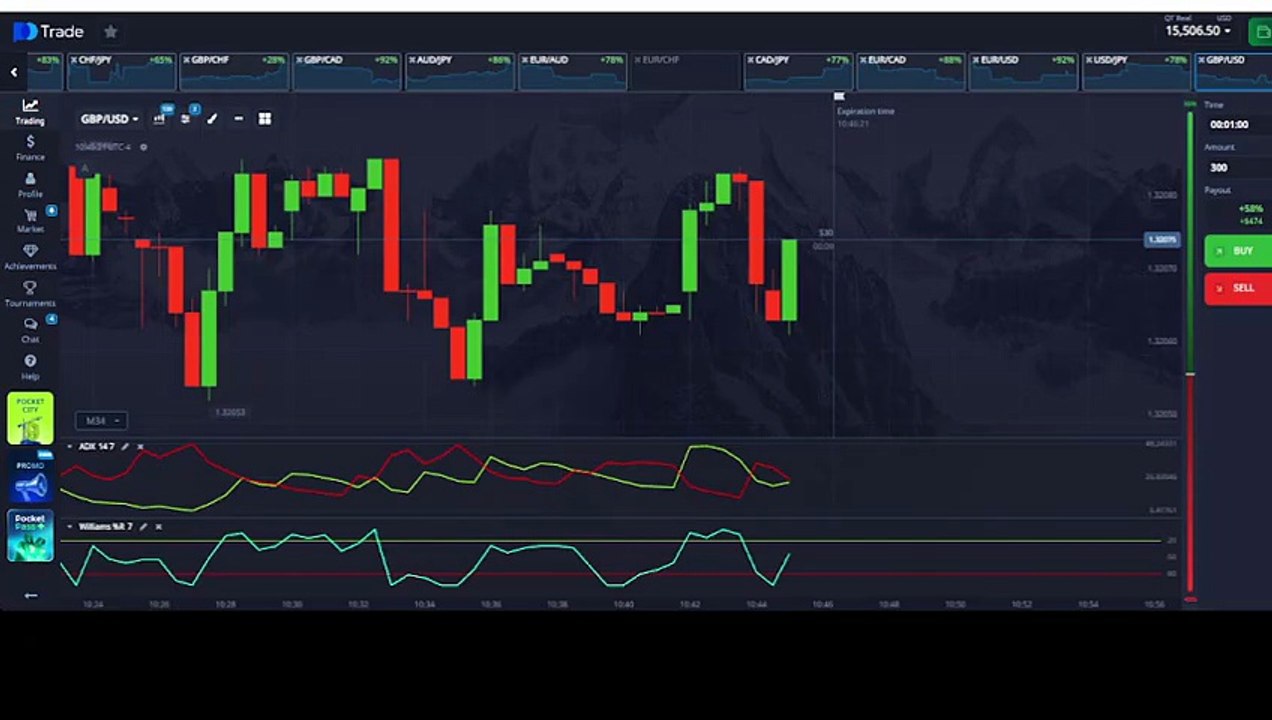The width and height of the screenshot is (1272, 720).
Task: Open the indicators list icon
Action: tap(185, 118)
